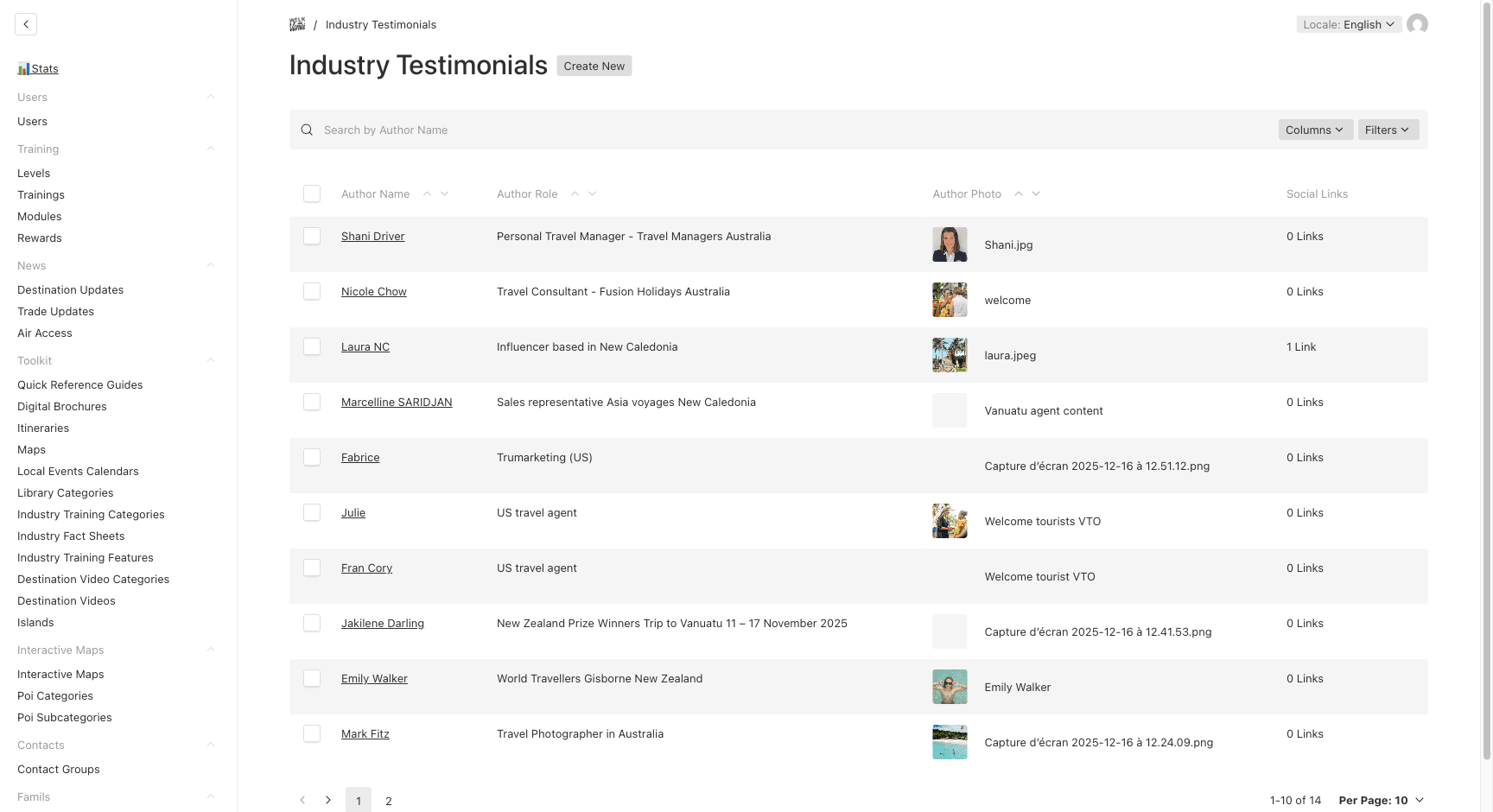Viewport: 1493px width, 812px height.
Task: Open the search by clicking the magnifier icon
Action: [x=307, y=130]
